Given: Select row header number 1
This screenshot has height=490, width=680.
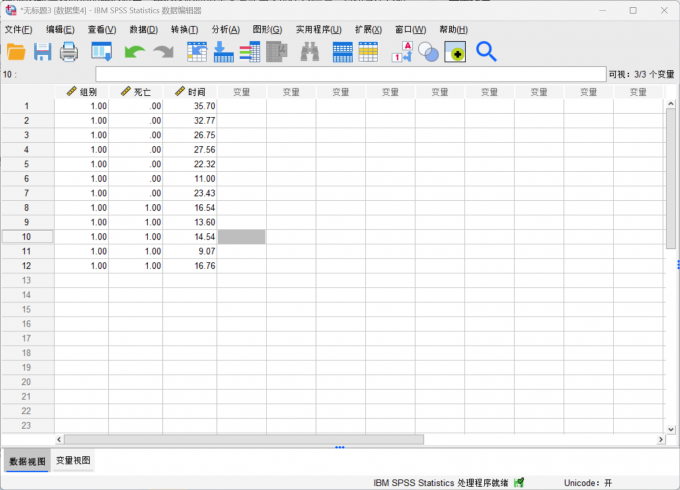Looking at the screenshot, I should pyautogui.click(x=27, y=106).
